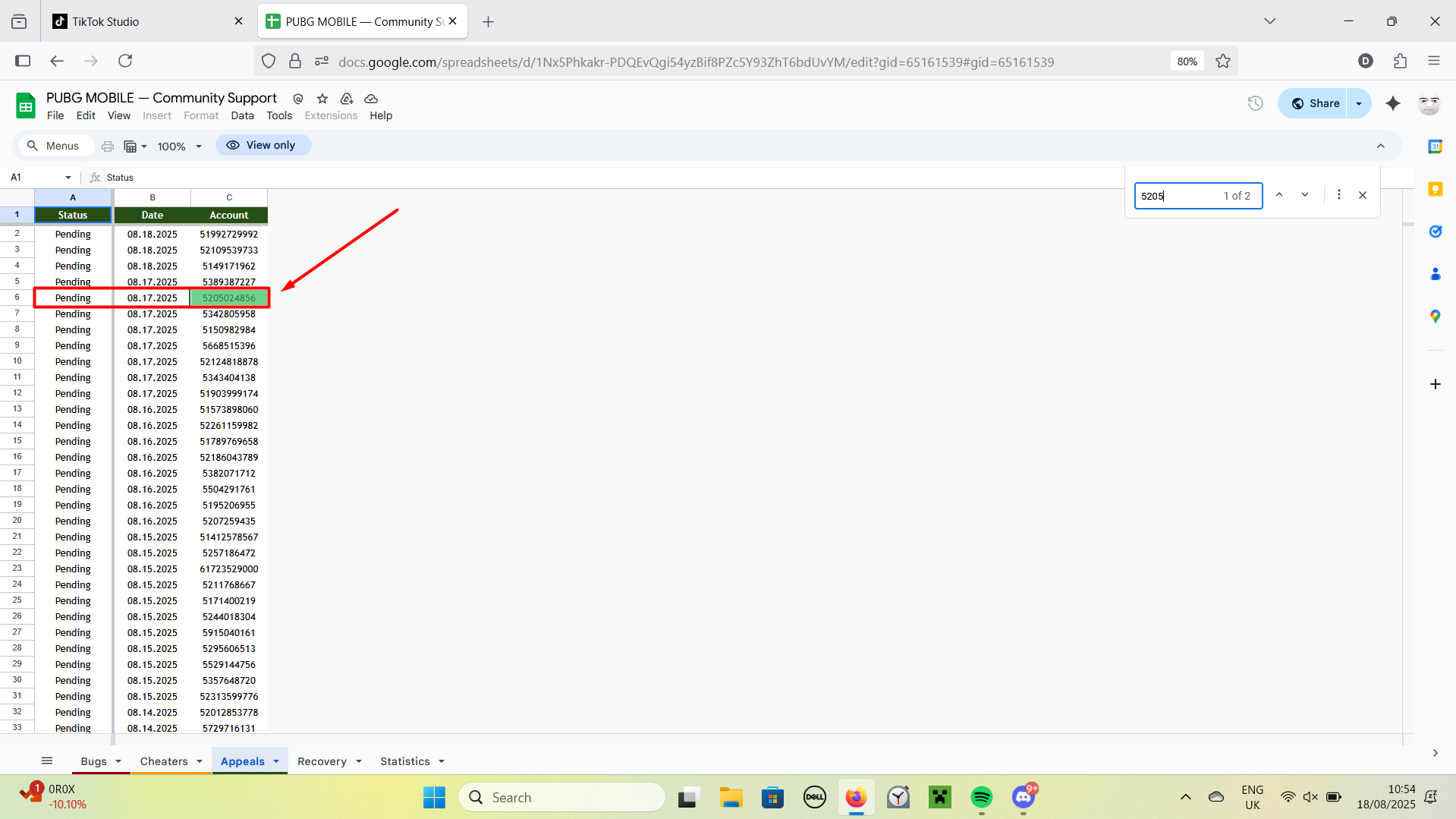This screenshot has width=1456, height=819.
Task: Expand the Share options dropdown arrow
Action: pyautogui.click(x=1359, y=103)
